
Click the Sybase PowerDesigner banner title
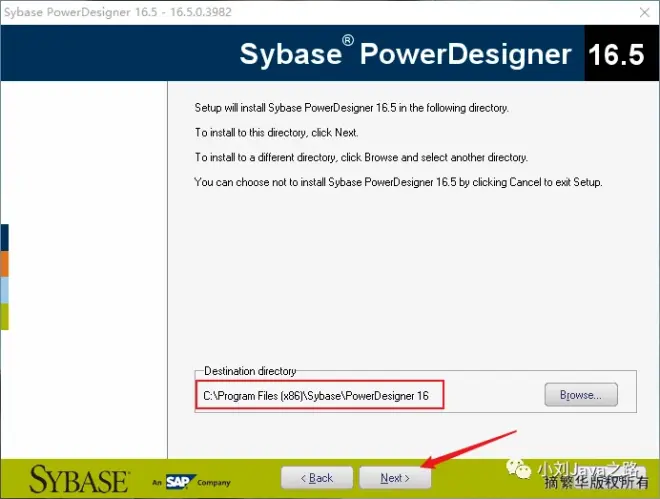405,53
